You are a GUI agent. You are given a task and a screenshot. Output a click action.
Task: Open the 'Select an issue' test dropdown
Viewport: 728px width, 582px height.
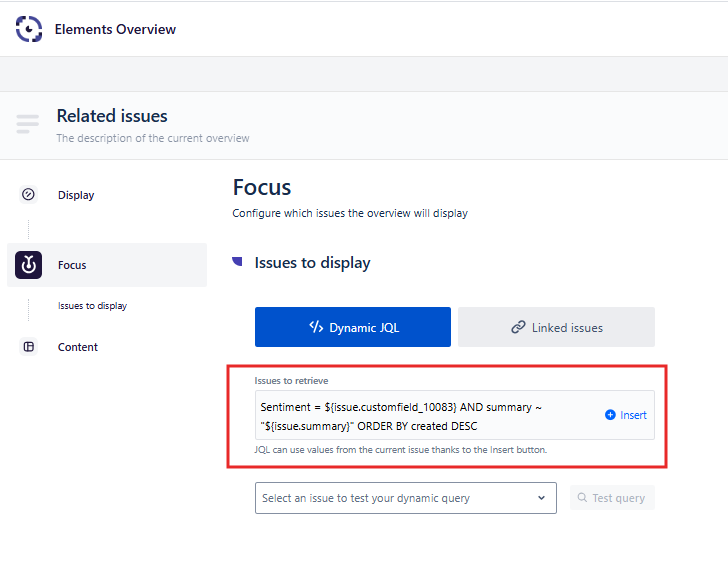pyautogui.click(x=395, y=498)
